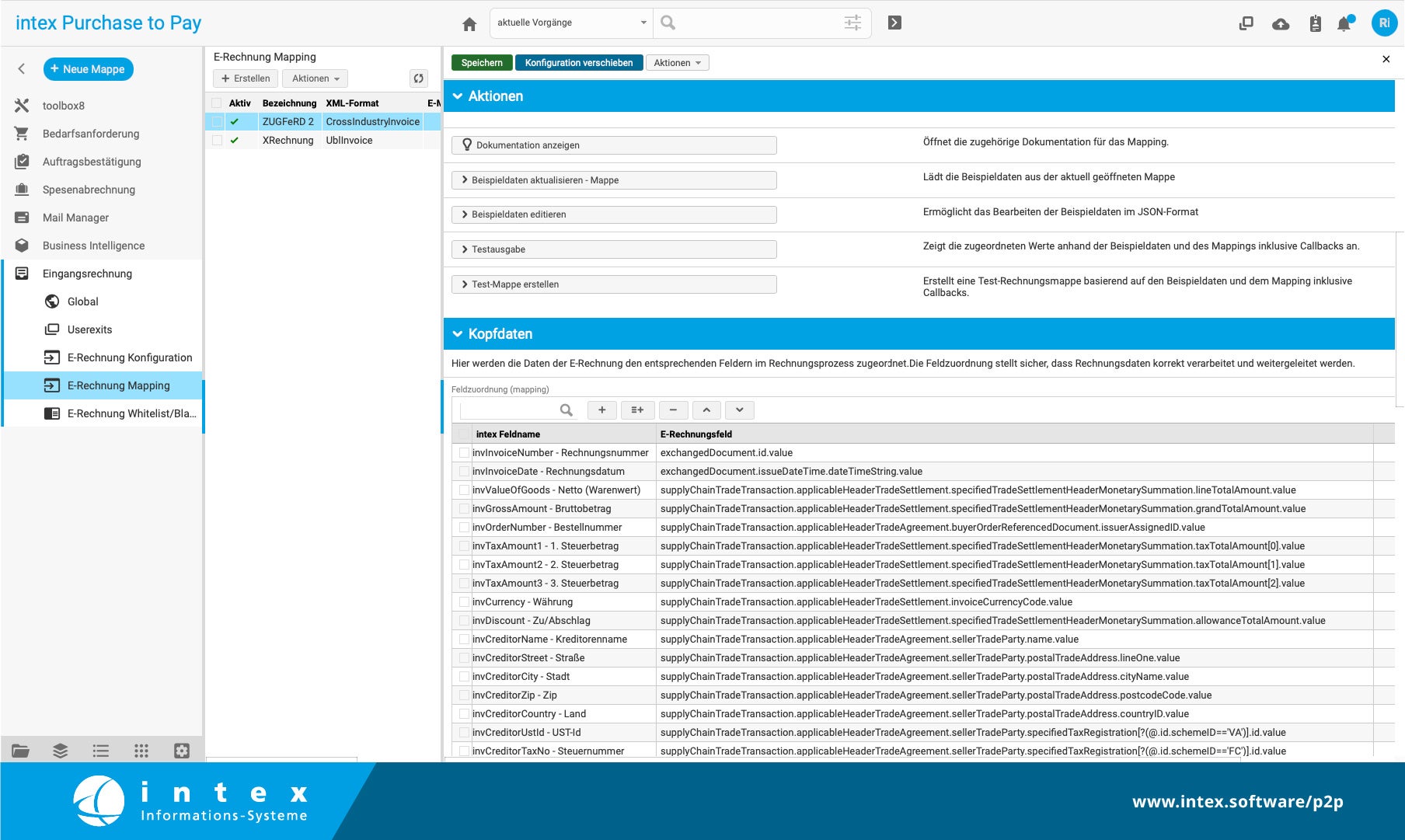The height and width of the screenshot is (840, 1405).
Task: Tick checkbox for invInvoiceNumber mapping row
Action: (464, 453)
